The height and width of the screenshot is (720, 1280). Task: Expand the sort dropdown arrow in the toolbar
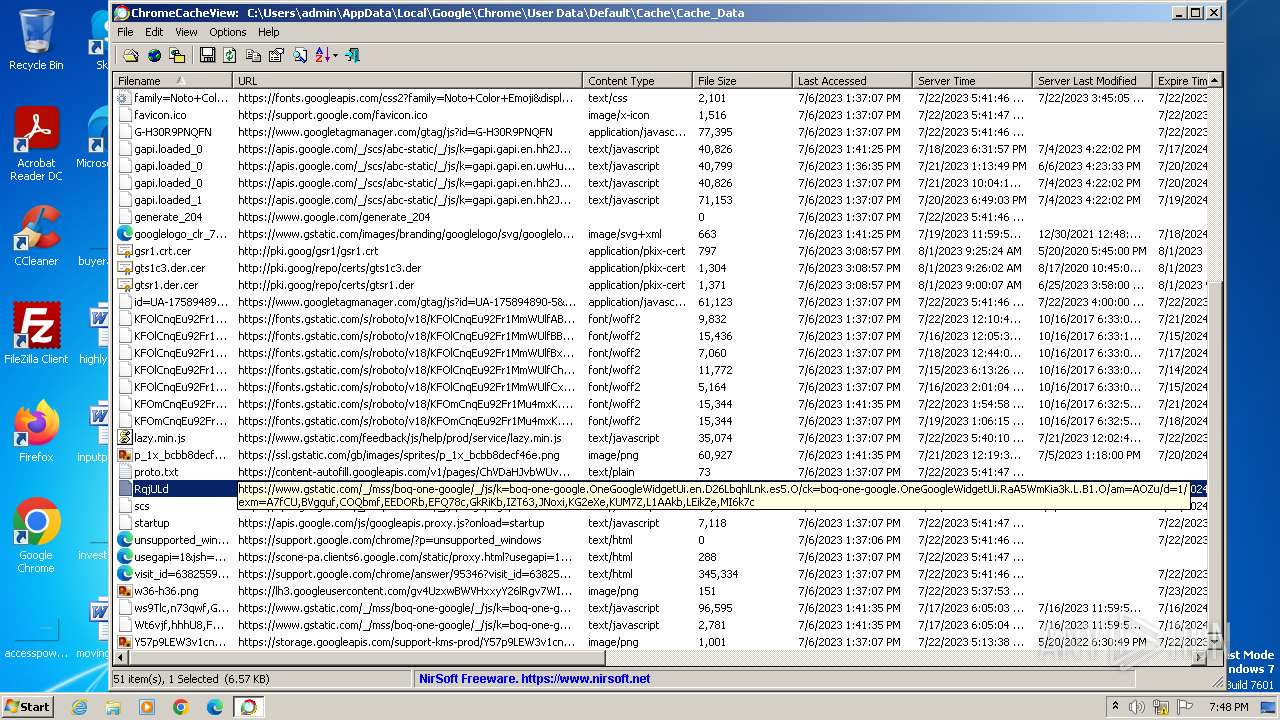(x=335, y=56)
